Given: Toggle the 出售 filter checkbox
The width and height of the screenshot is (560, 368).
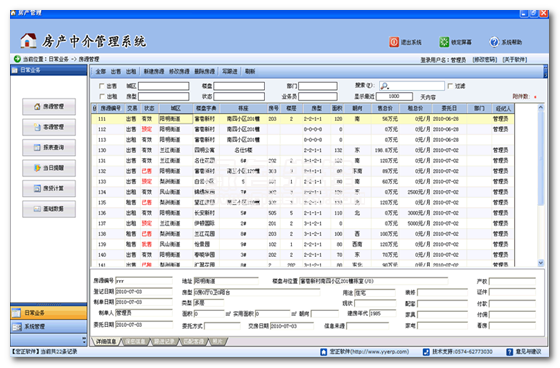Looking at the screenshot, I should [101, 86].
